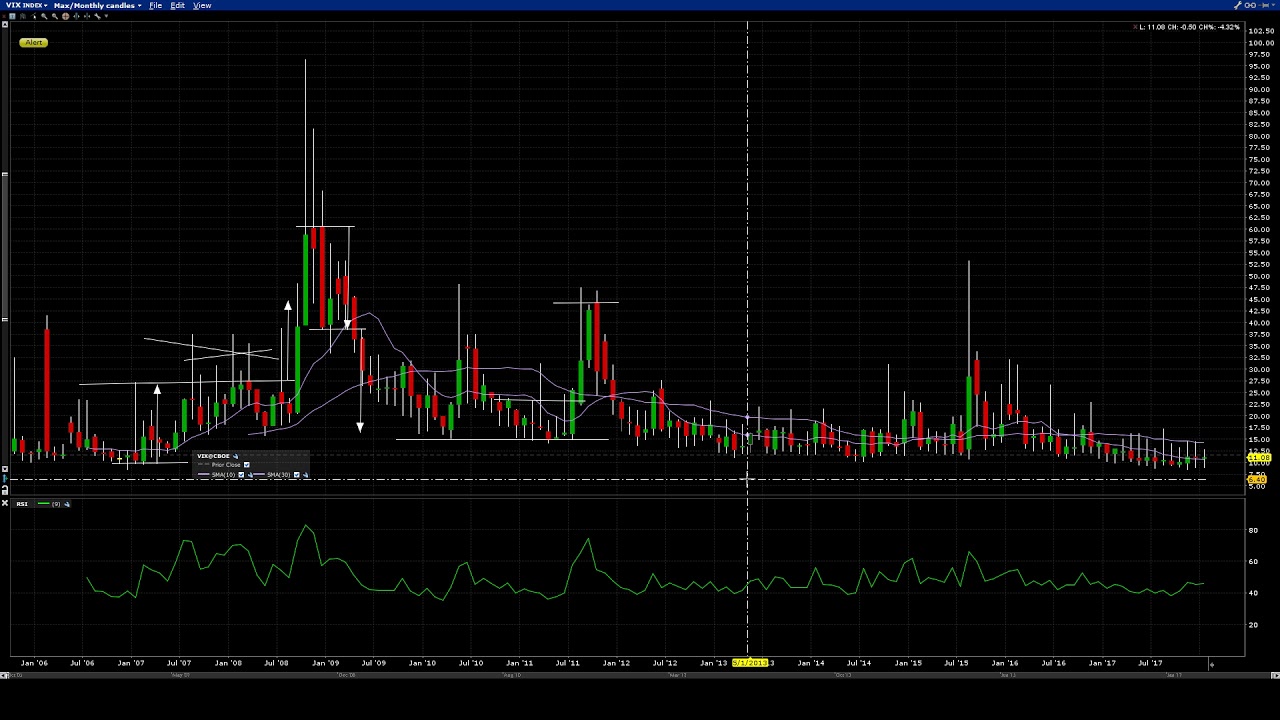Open the File menu
Screen dimensions: 1280x720
tap(155, 5)
